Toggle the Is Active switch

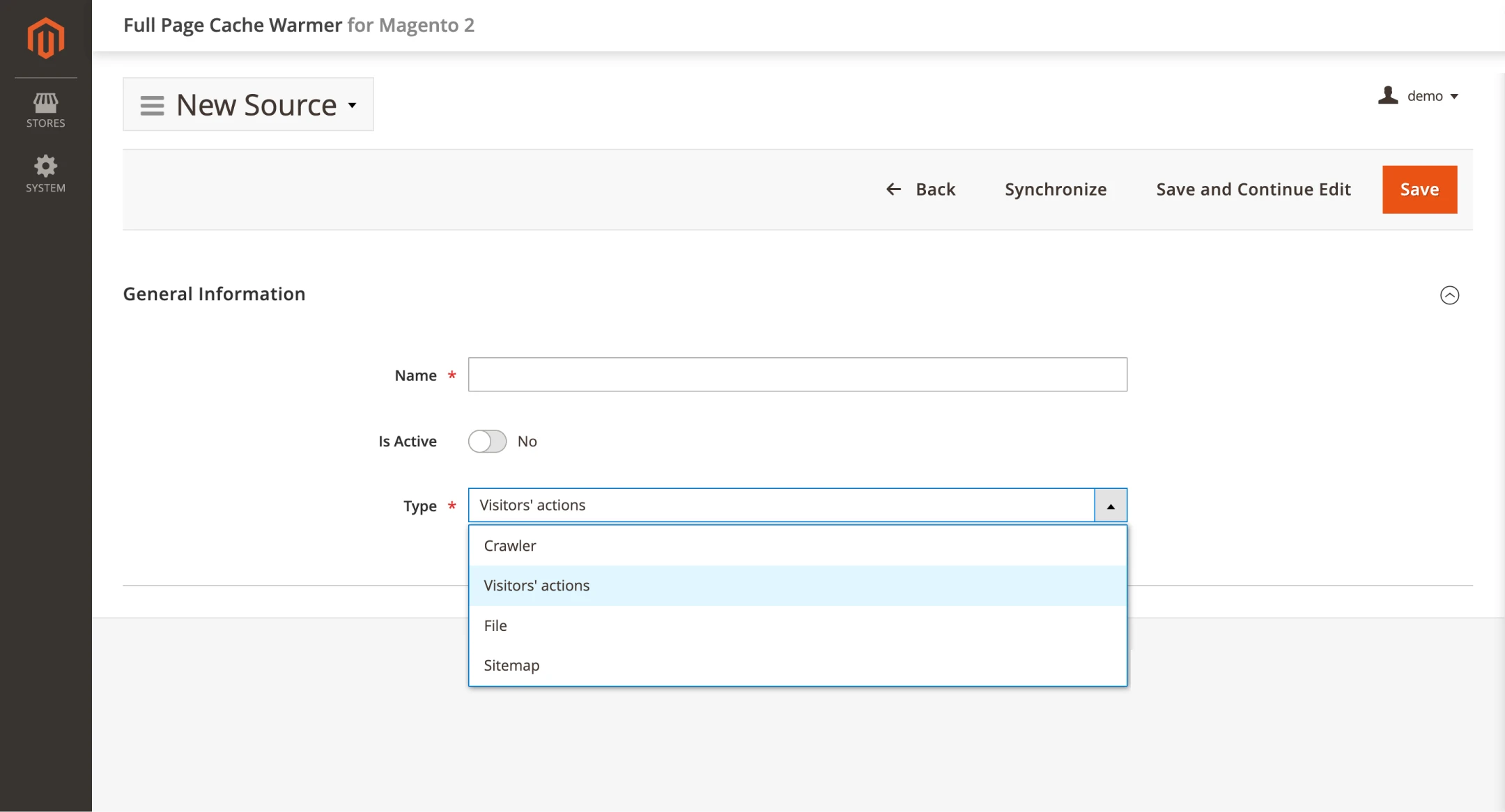point(487,441)
